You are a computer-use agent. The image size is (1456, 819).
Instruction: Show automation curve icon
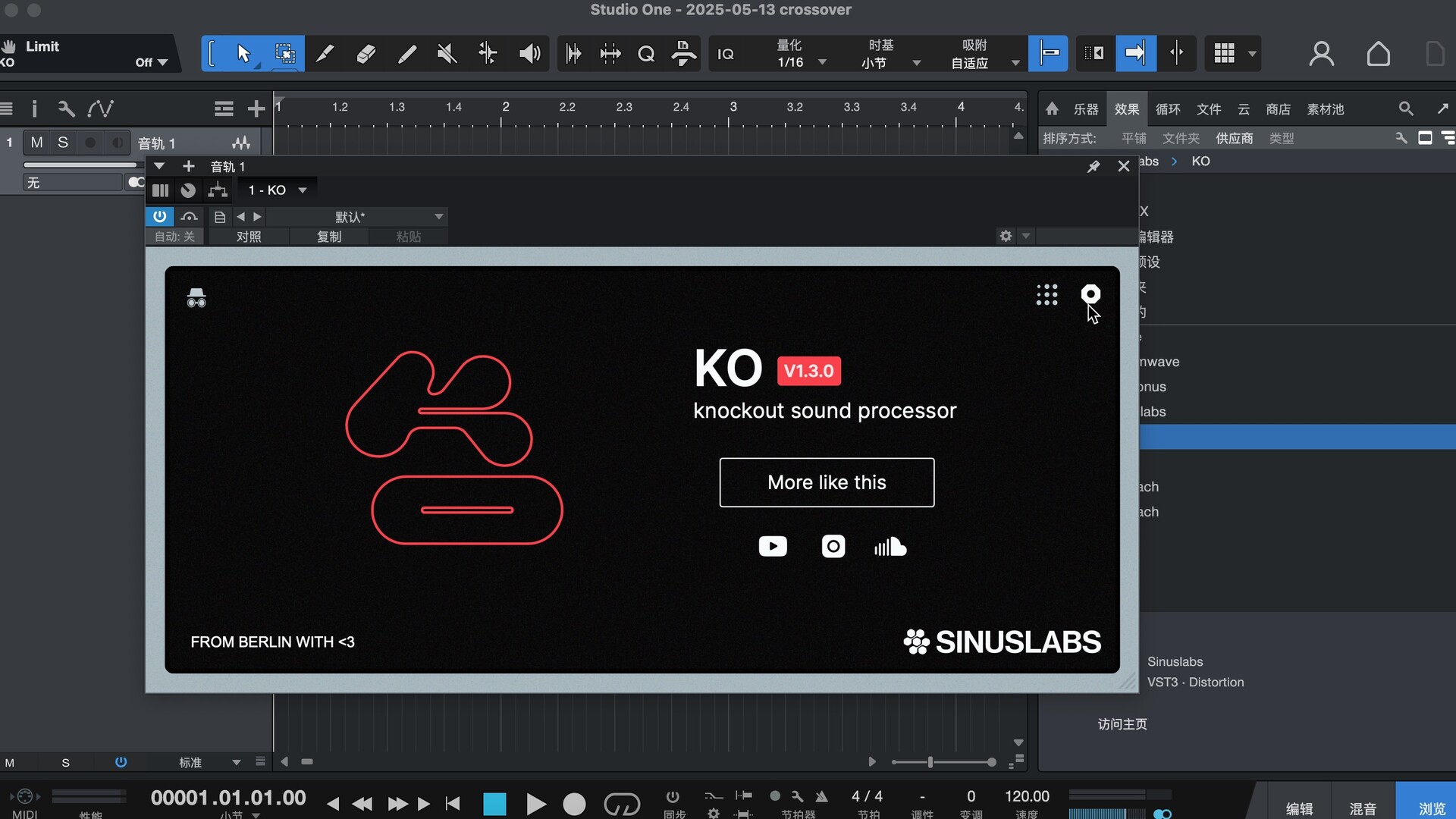pyautogui.click(x=100, y=108)
